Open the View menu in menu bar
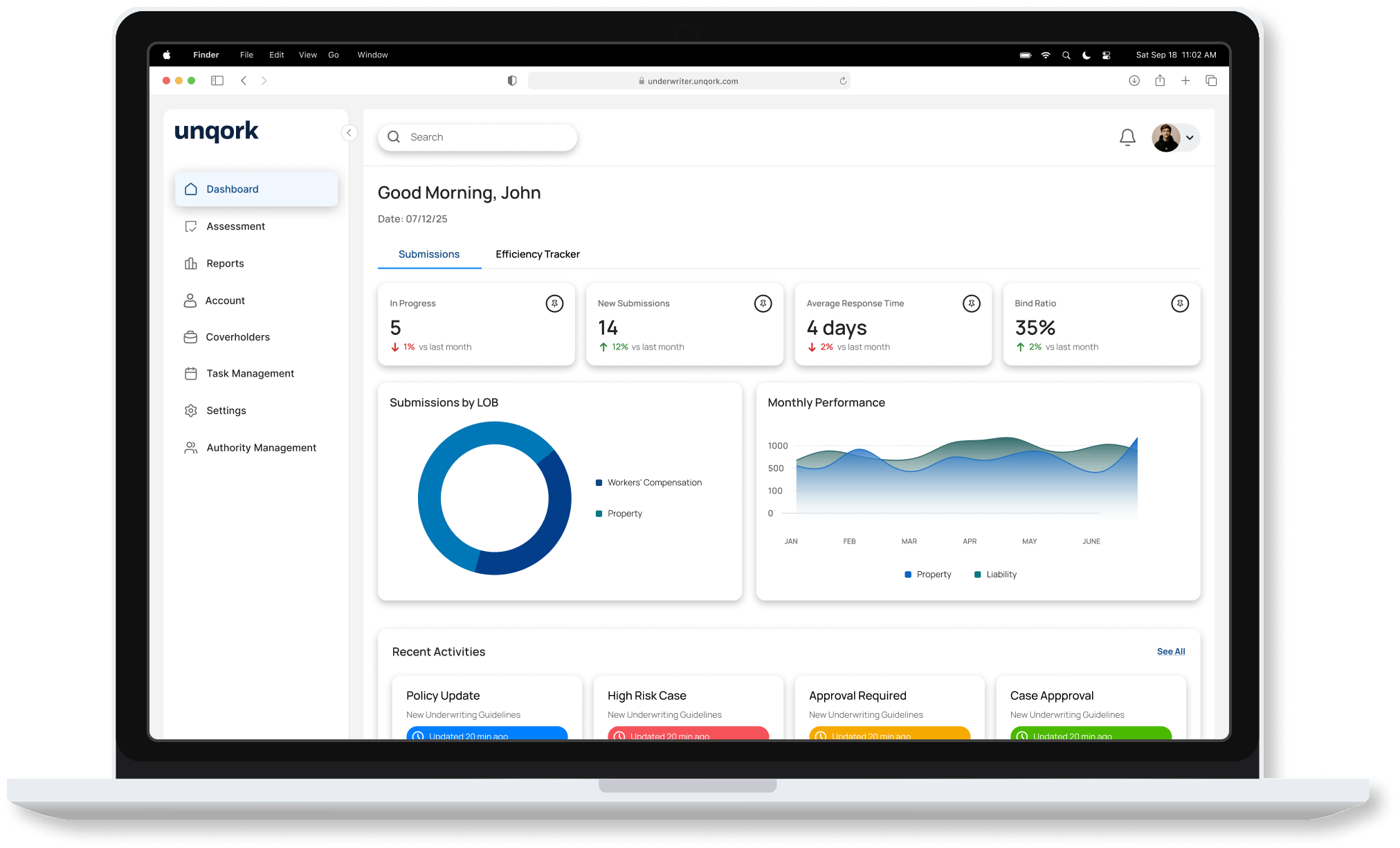 click(307, 55)
